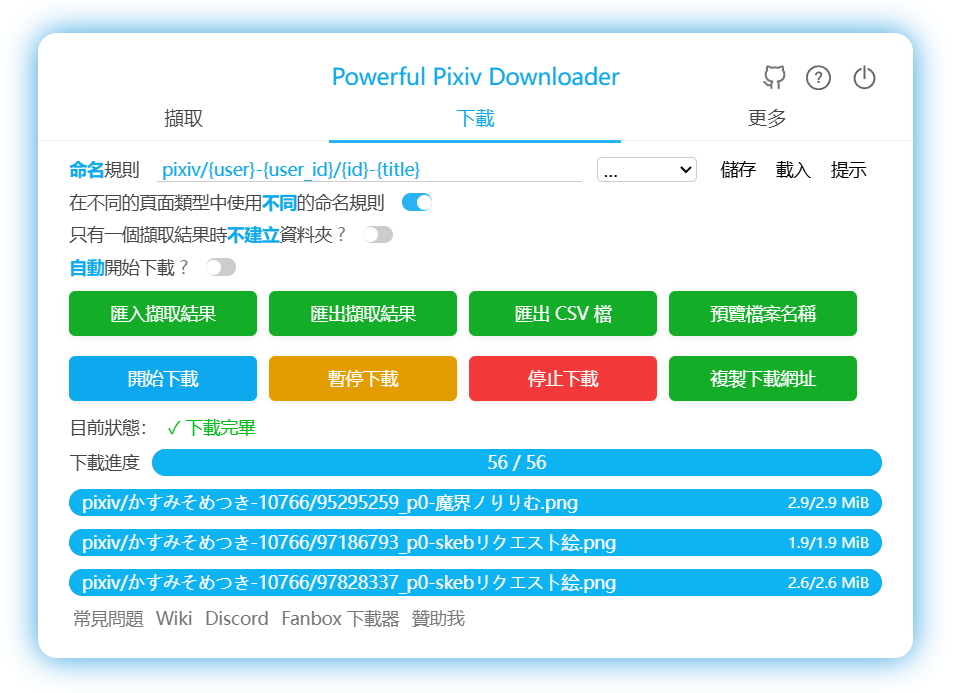
Task: Click the 95295259_p0 file progress bar
Action: [x=475, y=503]
